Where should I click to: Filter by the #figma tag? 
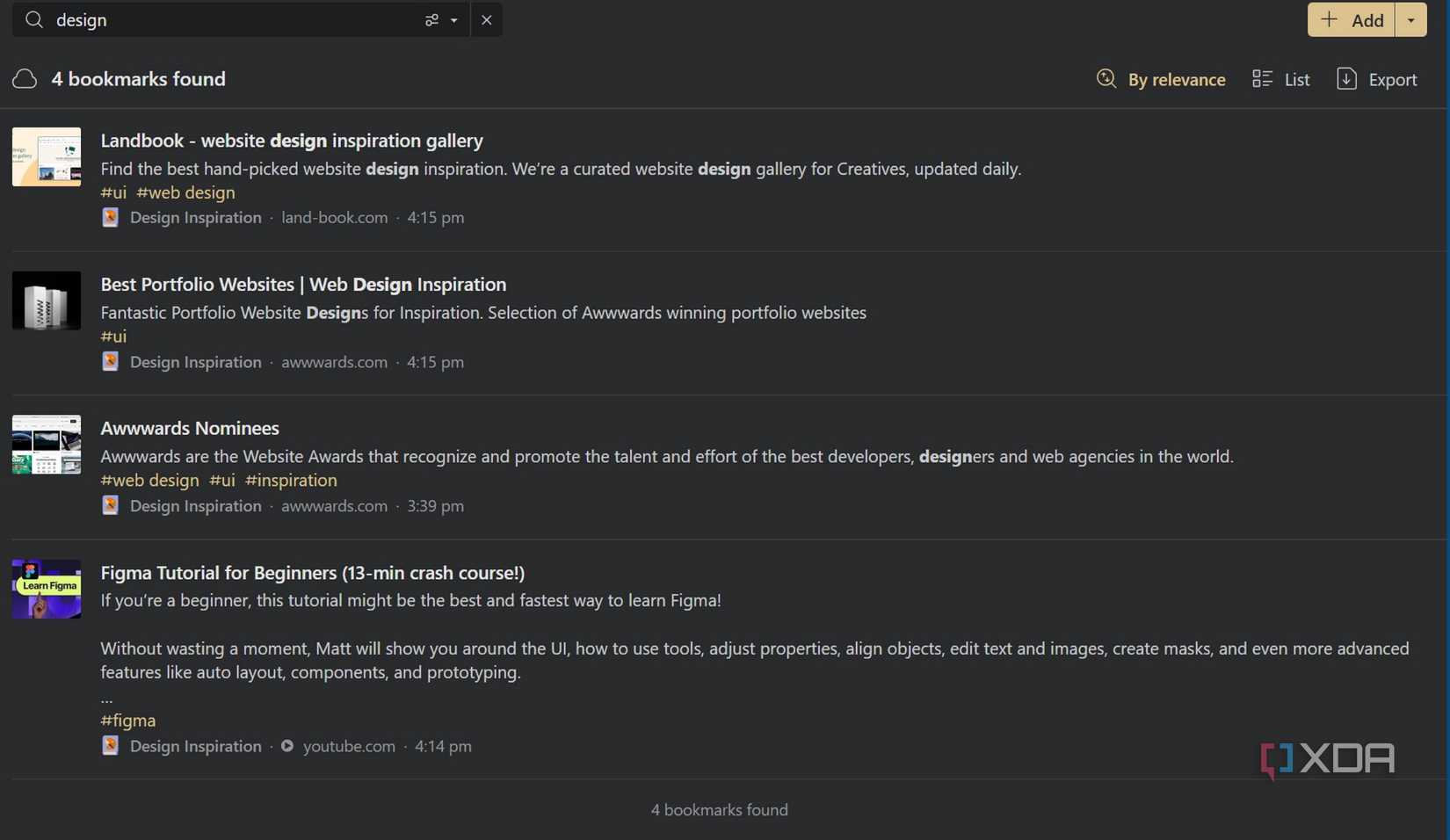(128, 721)
